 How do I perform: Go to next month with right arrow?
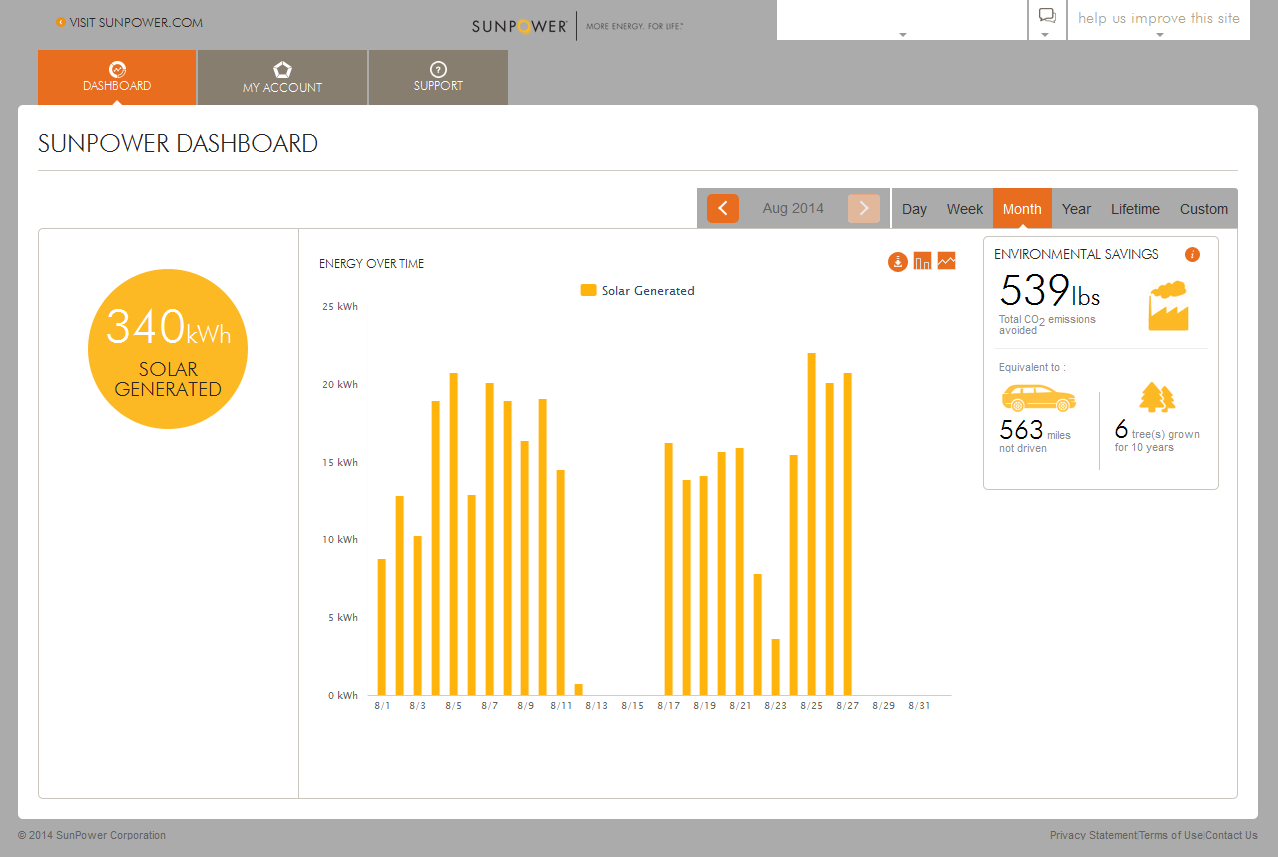point(864,208)
